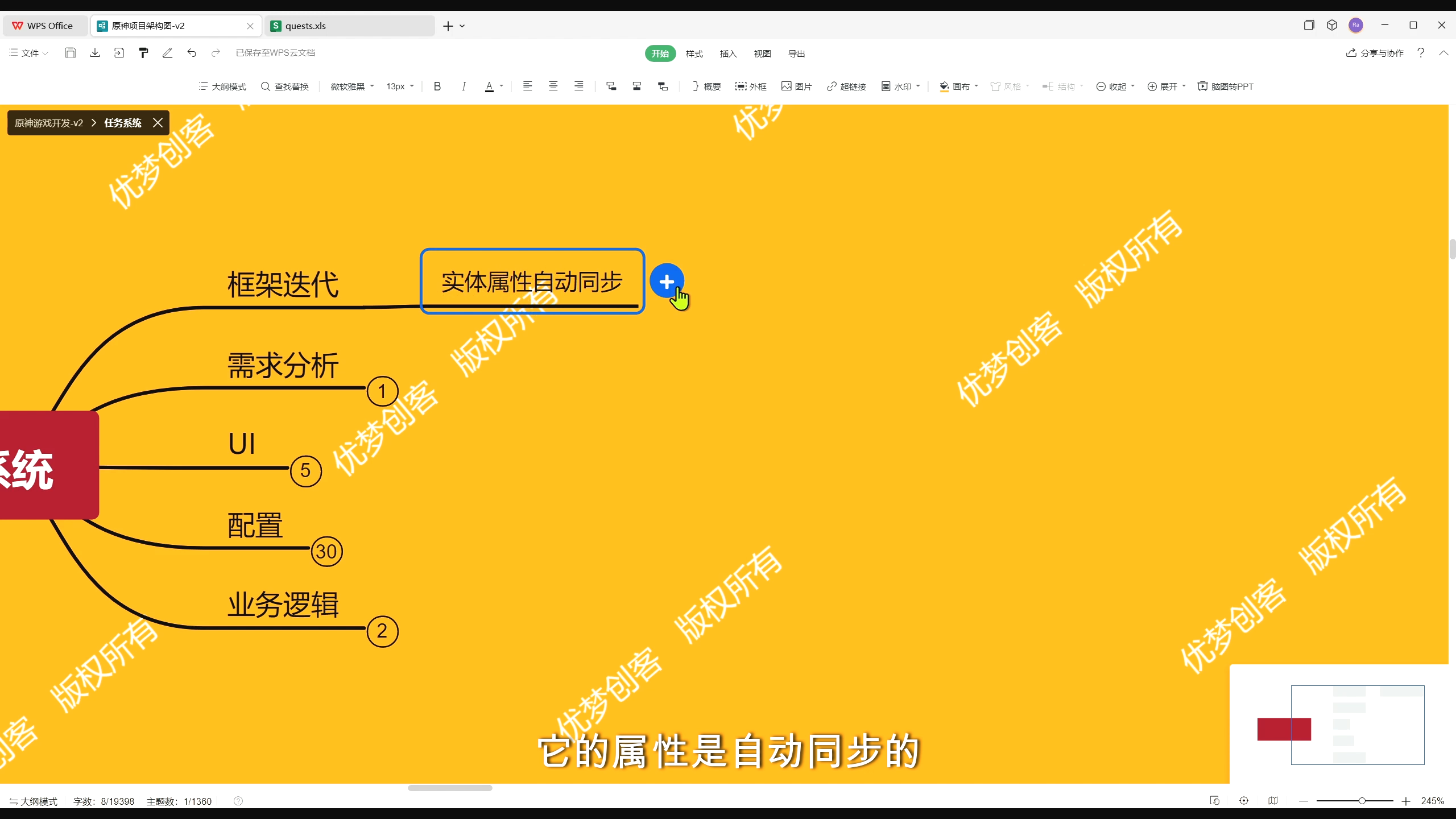Screen dimensions: 1456x819
Task: Click the center alignment icon
Action: click(x=553, y=86)
